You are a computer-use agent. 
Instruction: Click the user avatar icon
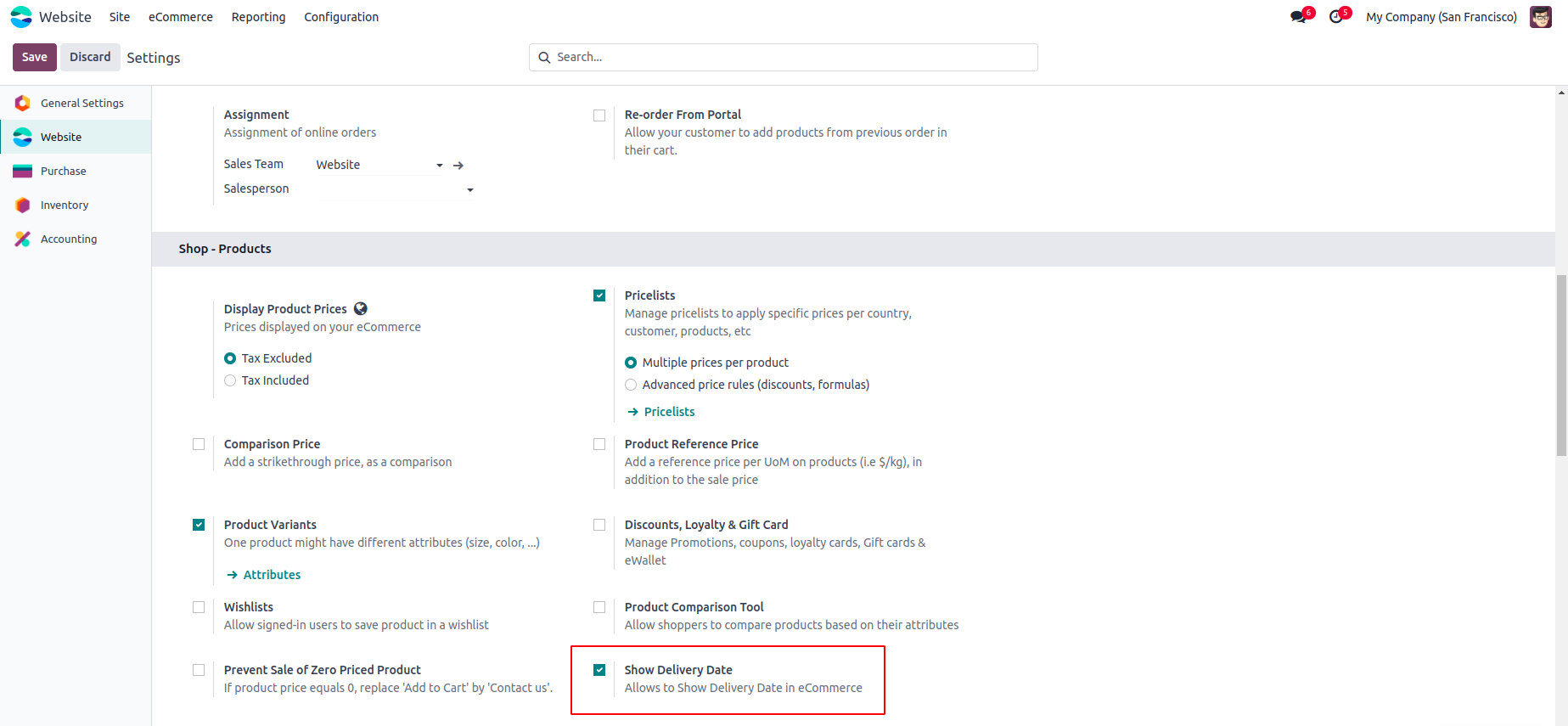click(1540, 17)
